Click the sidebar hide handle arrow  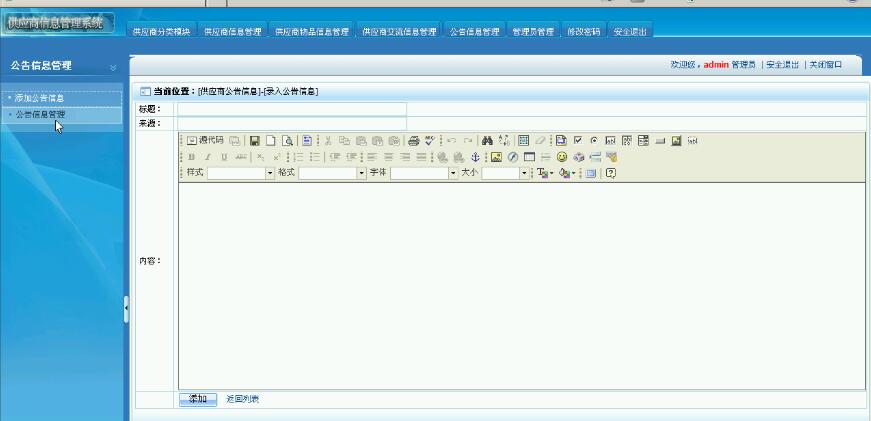[126, 309]
